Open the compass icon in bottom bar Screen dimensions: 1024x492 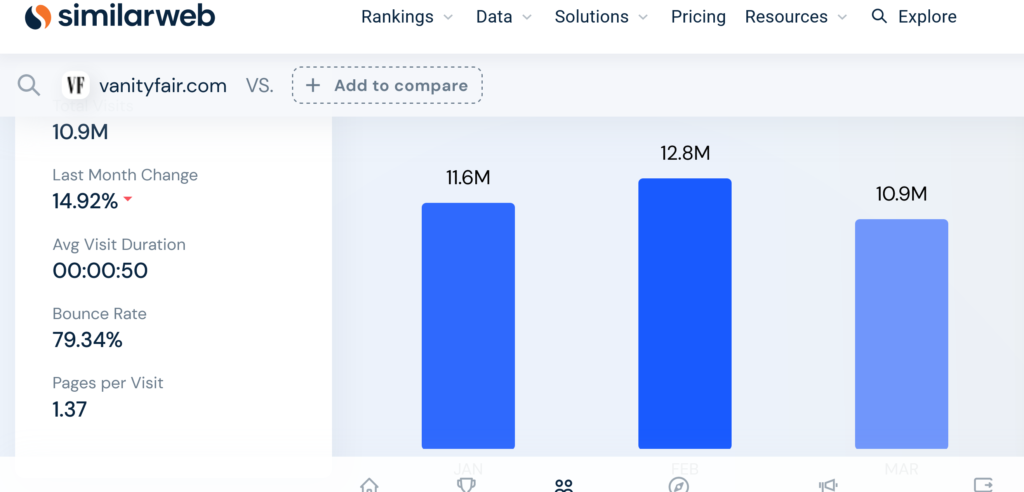coord(679,485)
